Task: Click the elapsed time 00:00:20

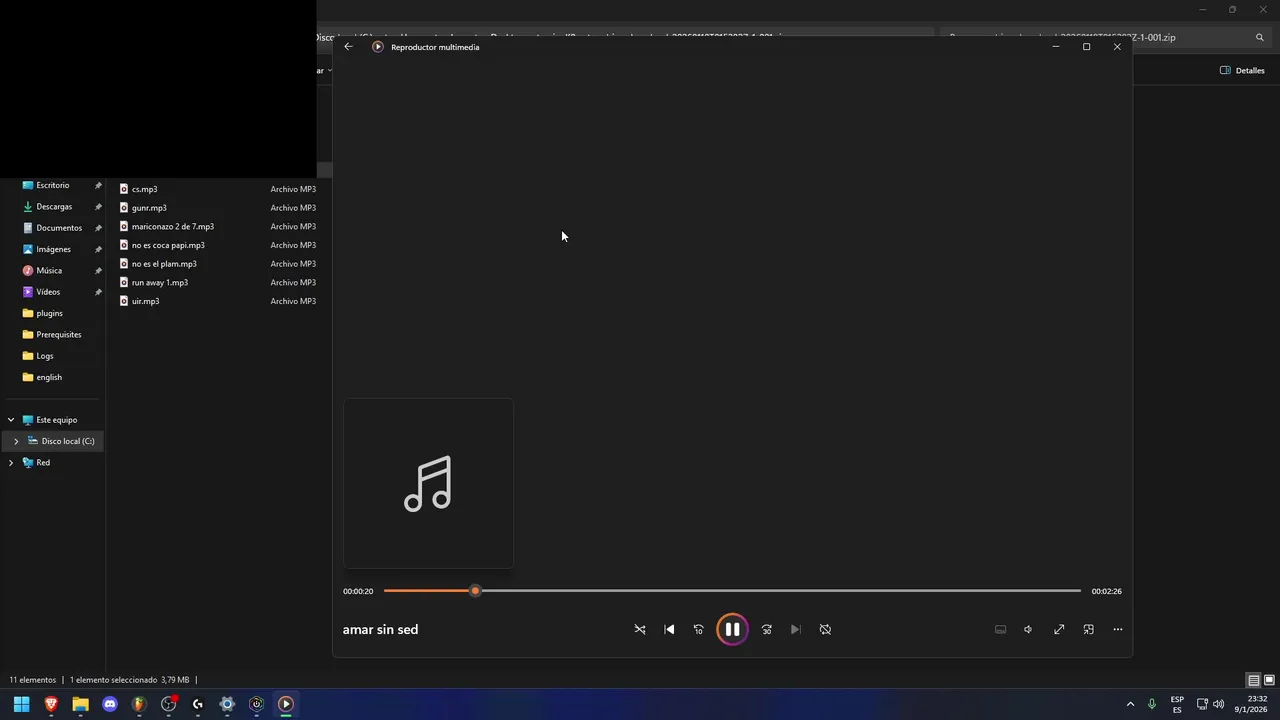Action: 358,591
